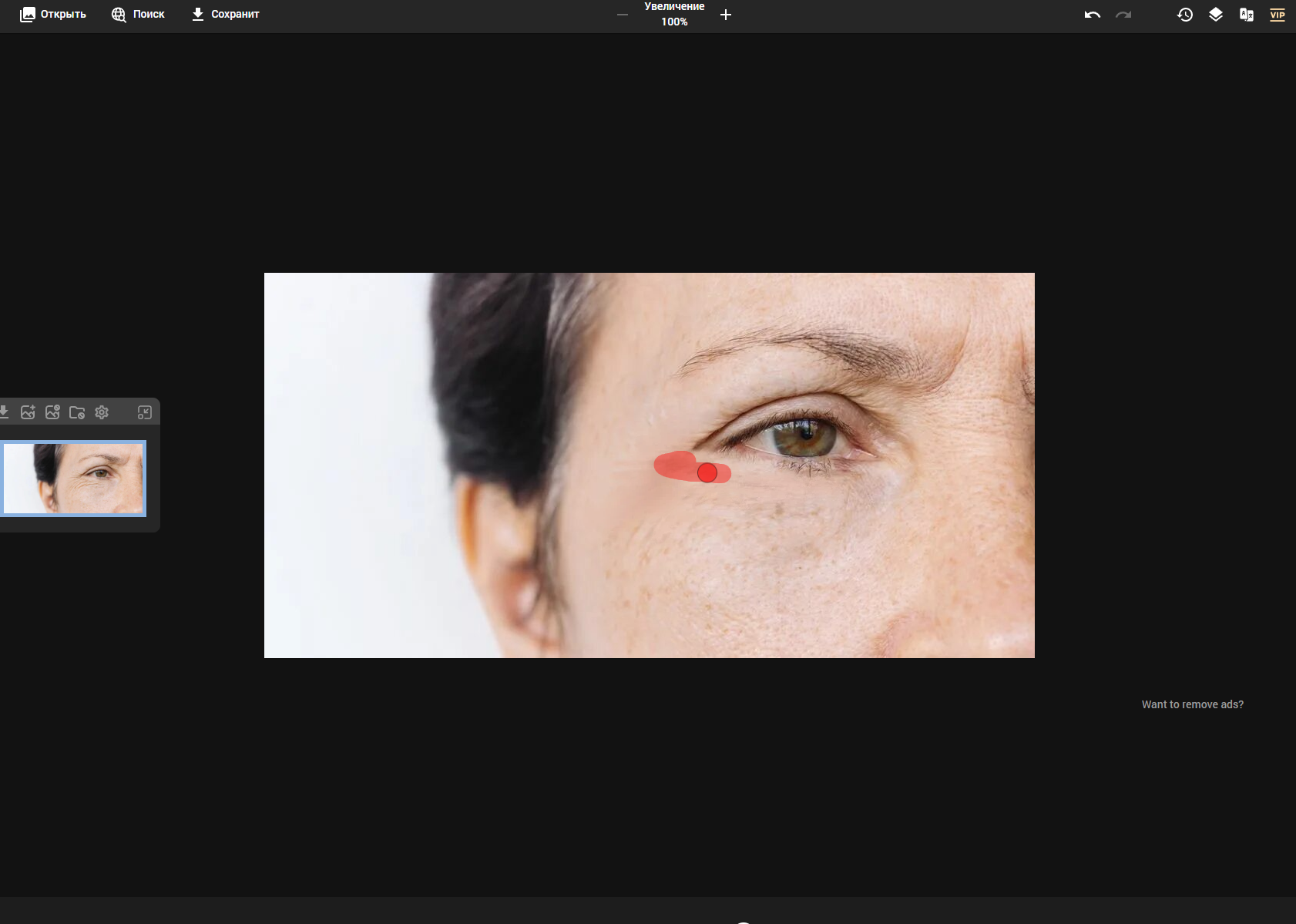This screenshot has width=1296, height=924.
Task: Click the grayed redo arrow icon
Action: coord(1123,15)
